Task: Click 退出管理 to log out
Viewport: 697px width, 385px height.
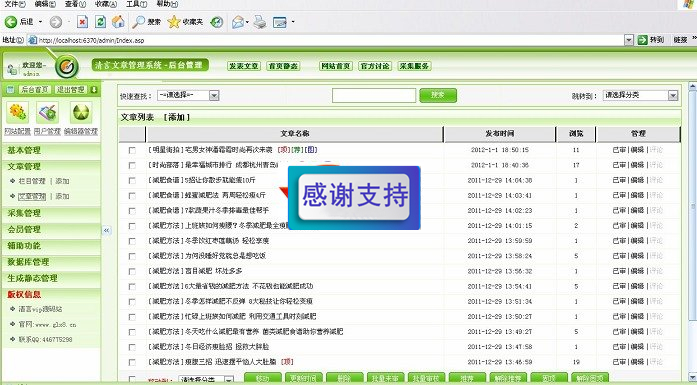Action: pos(70,90)
